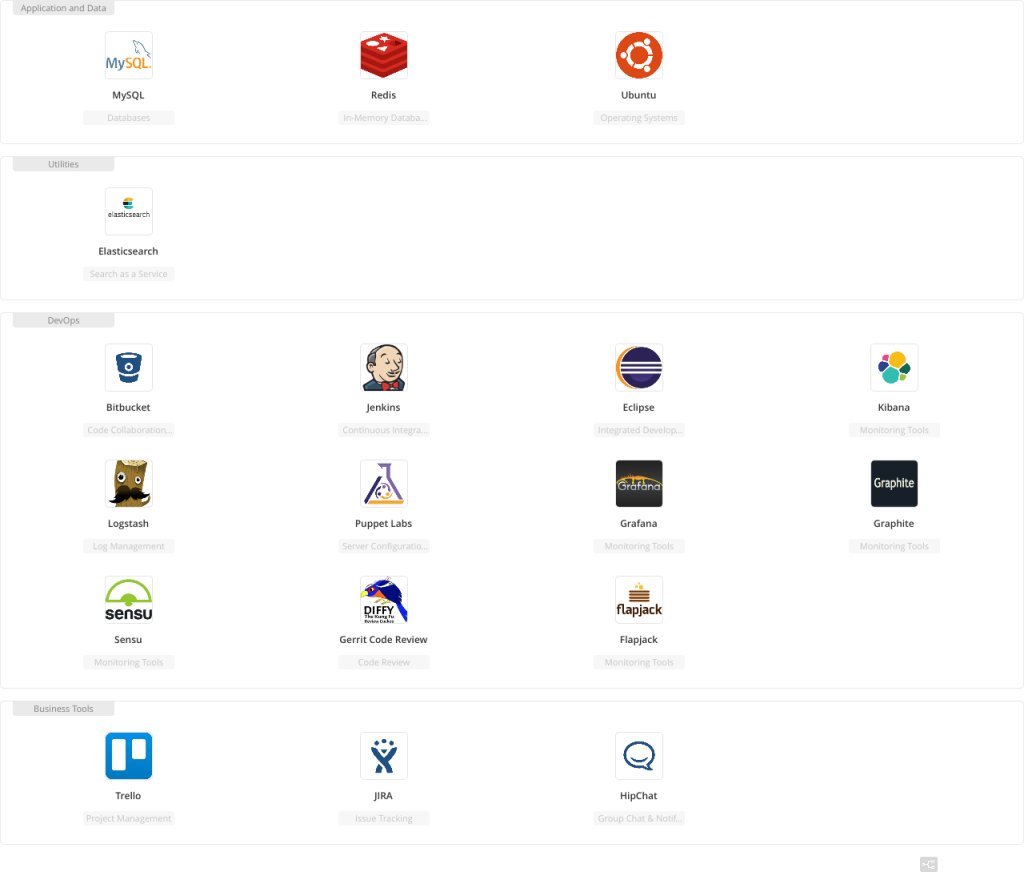Image resolution: width=1024 pixels, height=872 pixels.
Task: Open the Kibana icon
Action: coord(893,367)
